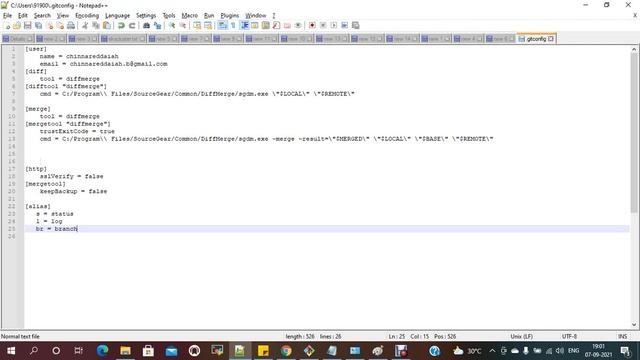Open Microsoft Edge from the taskbar
The width and height of the screenshot is (640, 360).
102,351
